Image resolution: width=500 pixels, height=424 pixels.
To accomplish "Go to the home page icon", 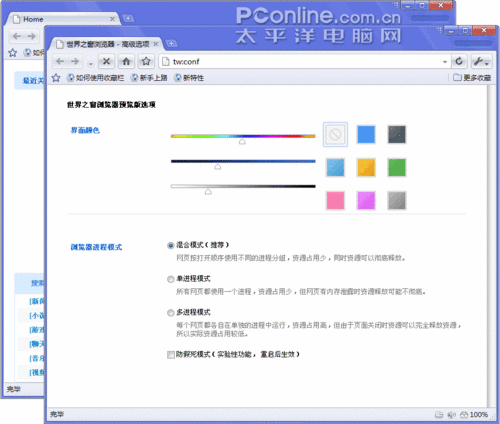I will (x=126, y=61).
